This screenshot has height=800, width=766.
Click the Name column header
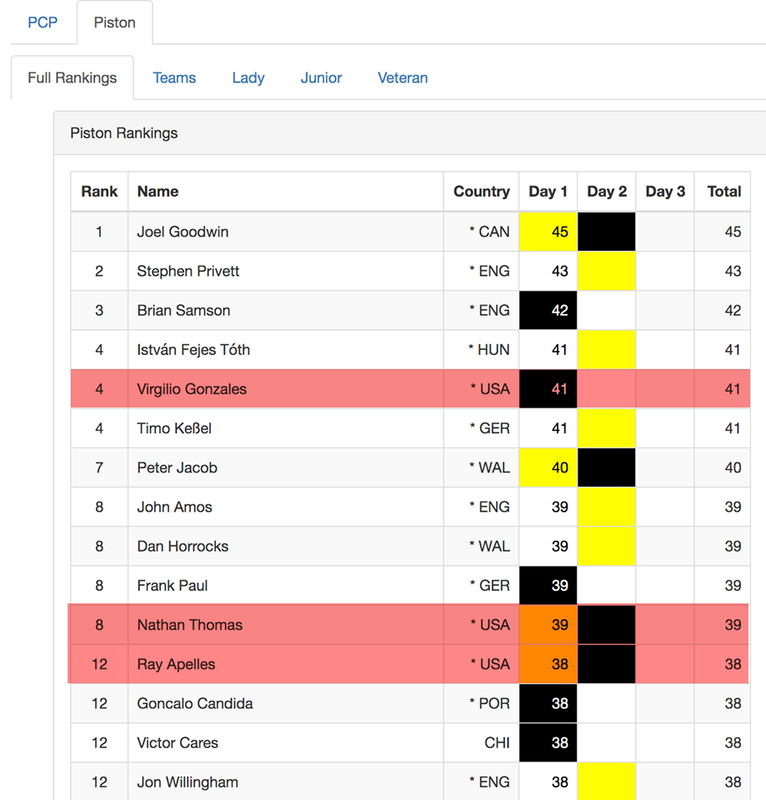point(285,191)
